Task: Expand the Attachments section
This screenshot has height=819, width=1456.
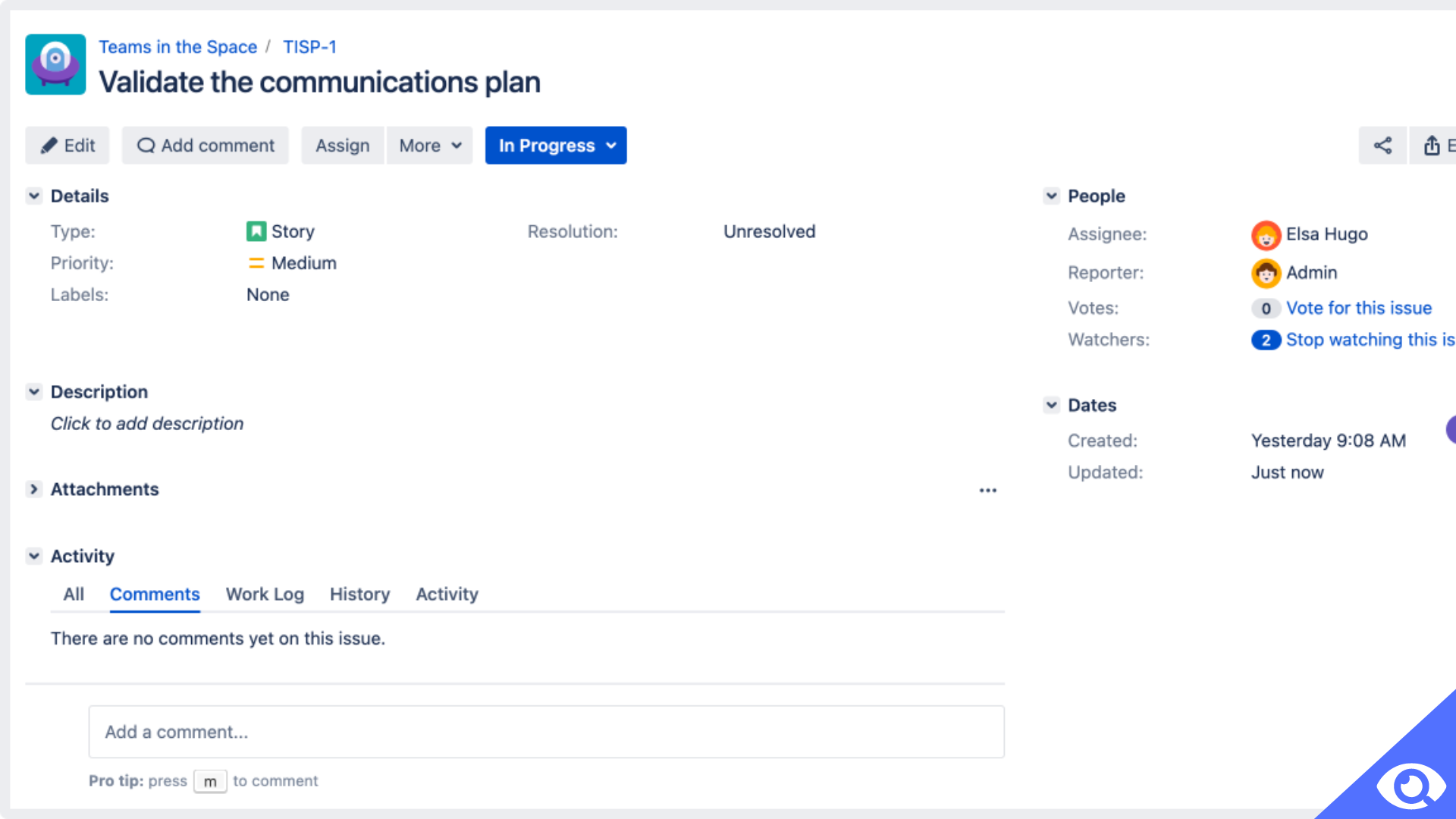Action: (35, 489)
